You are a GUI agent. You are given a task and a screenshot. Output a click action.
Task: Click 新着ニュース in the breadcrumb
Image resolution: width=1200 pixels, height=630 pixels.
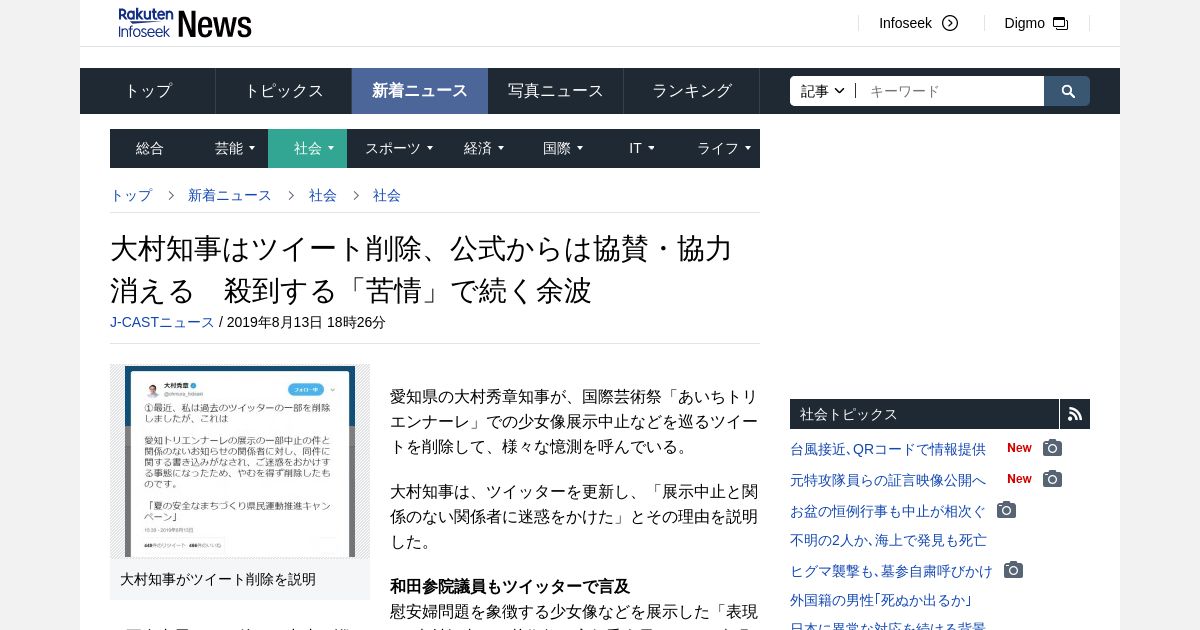coord(230,195)
